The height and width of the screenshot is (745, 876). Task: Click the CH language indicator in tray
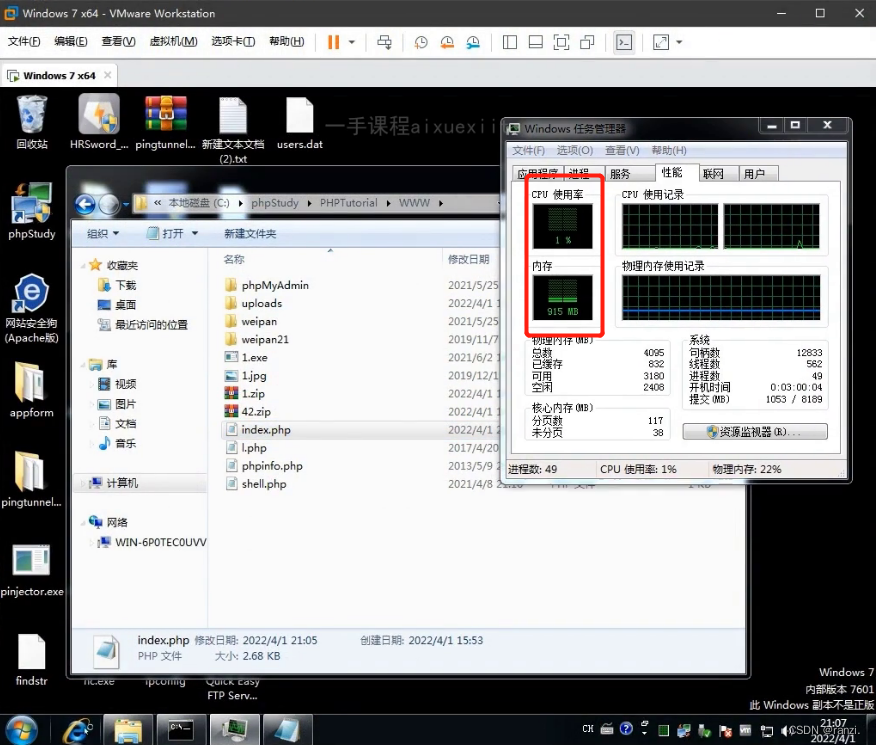click(588, 729)
